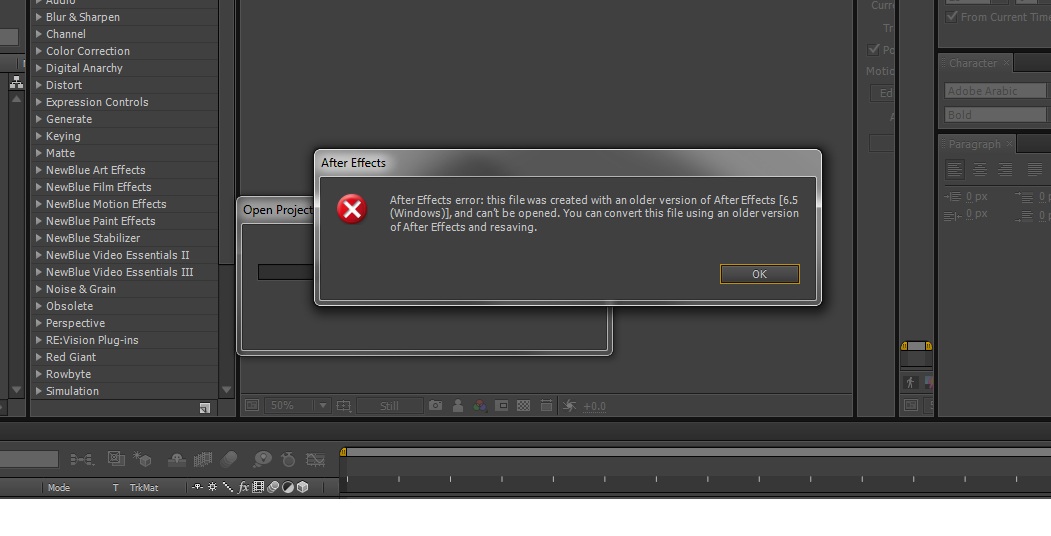Click Shy switch column header icon

(x=197, y=487)
